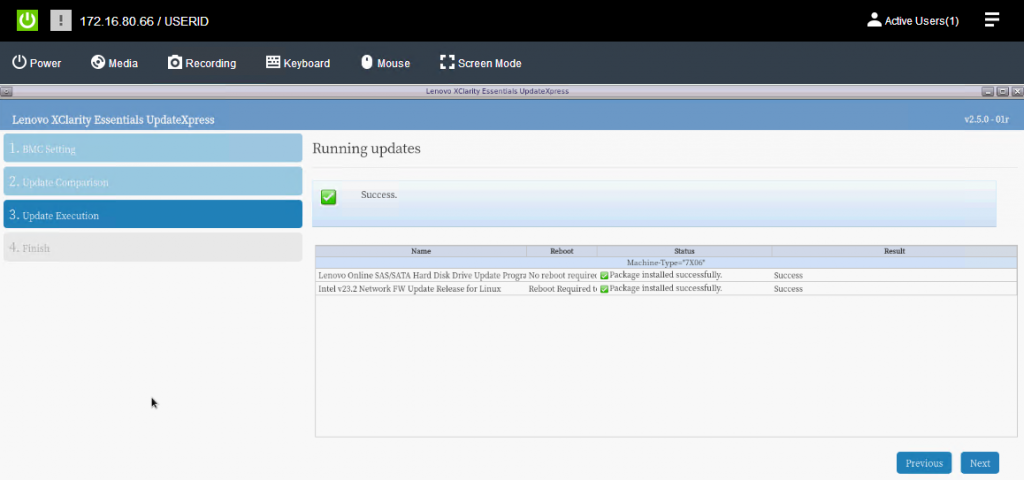Screen dimensions: 1024x480
Task: Select Machine-Type="7X06" row
Action: coord(666,262)
